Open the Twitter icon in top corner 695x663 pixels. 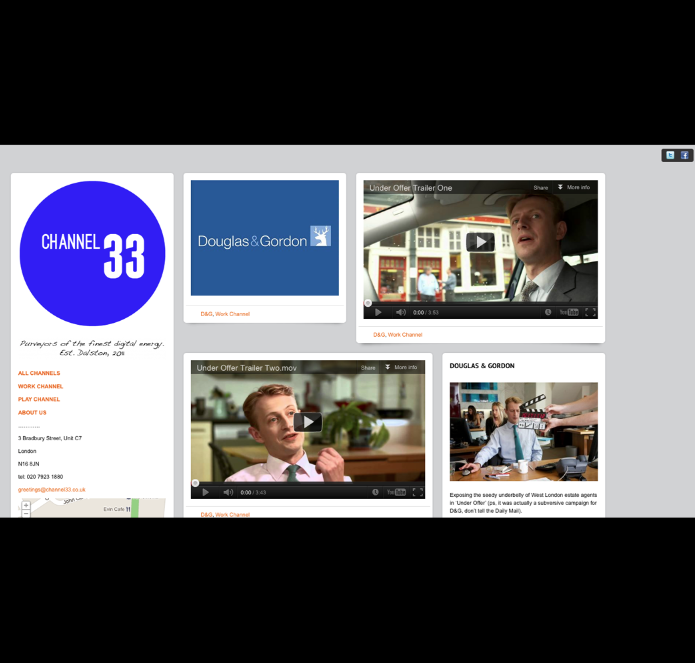(670, 155)
